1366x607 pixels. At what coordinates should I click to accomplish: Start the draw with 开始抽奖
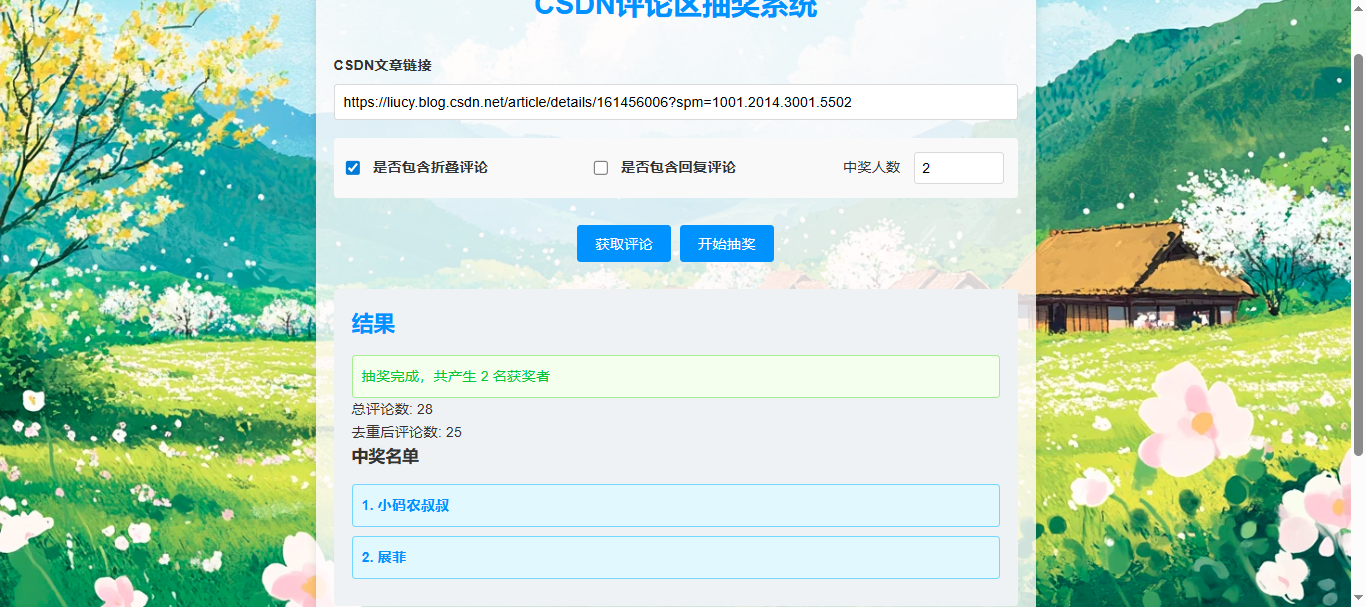coord(727,244)
